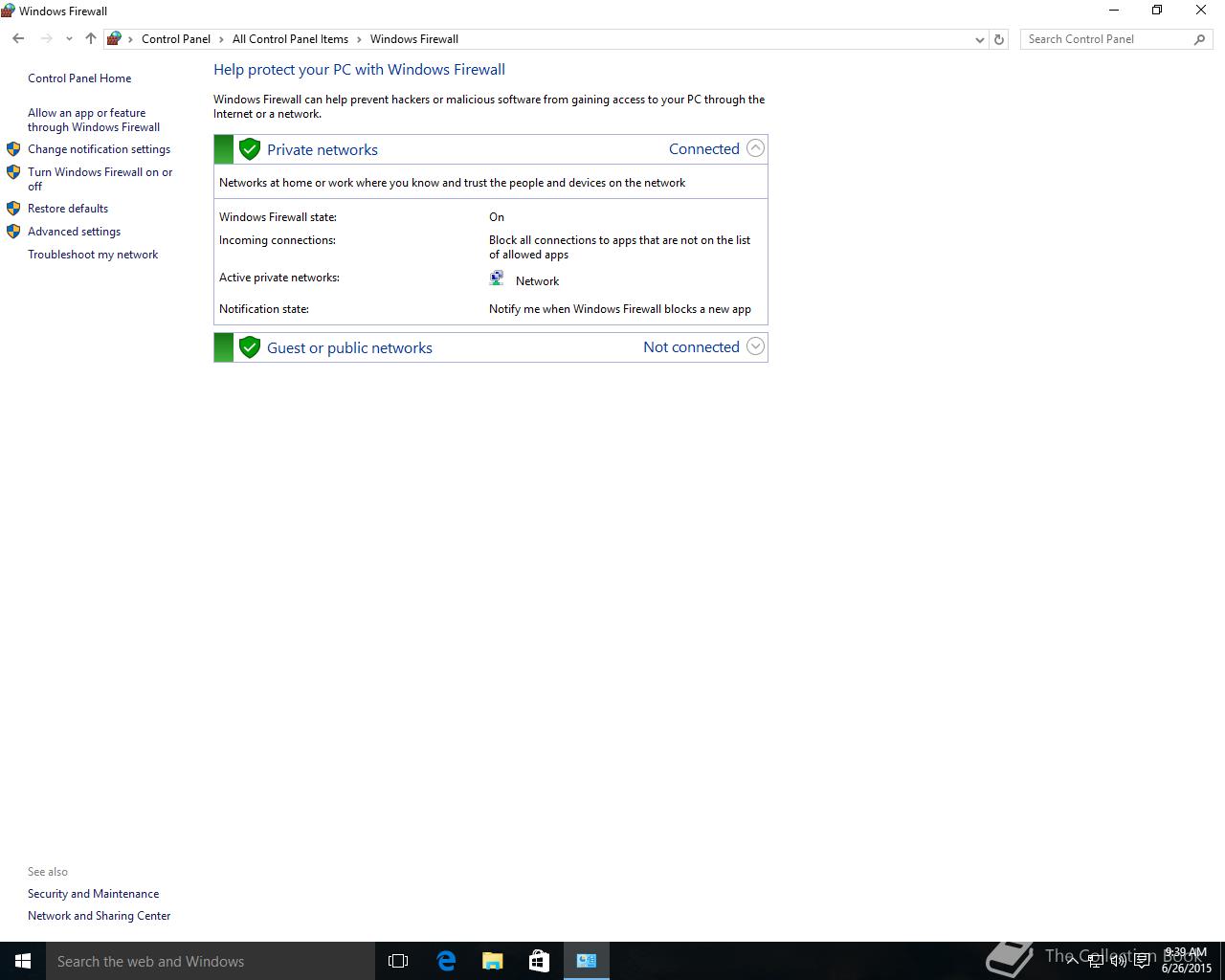Open the address bar history dropdown
This screenshot has height=980, width=1225.
click(x=979, y=39)
